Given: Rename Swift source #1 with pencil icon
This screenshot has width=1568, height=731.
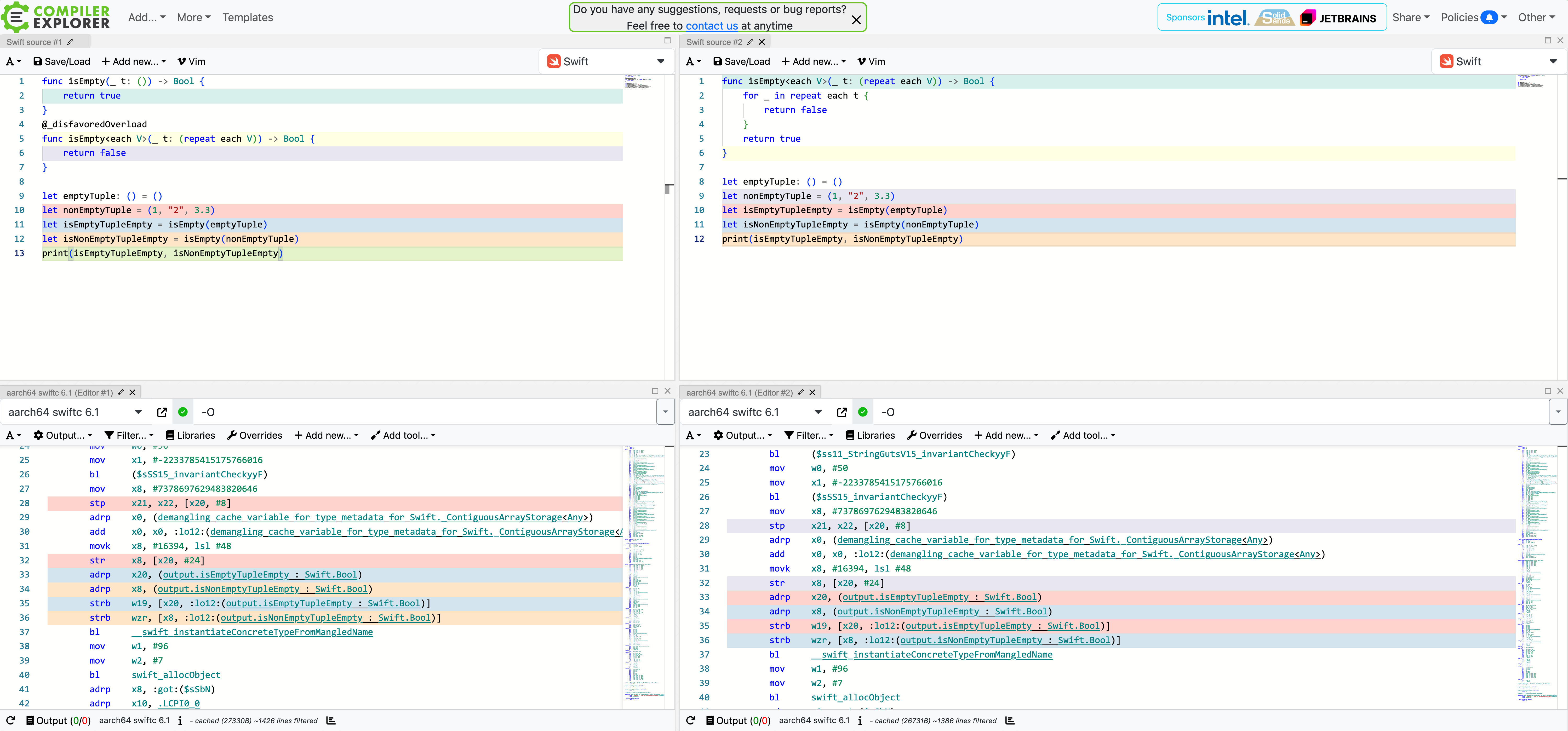Looking at the screenshot, I should (71, 42).
